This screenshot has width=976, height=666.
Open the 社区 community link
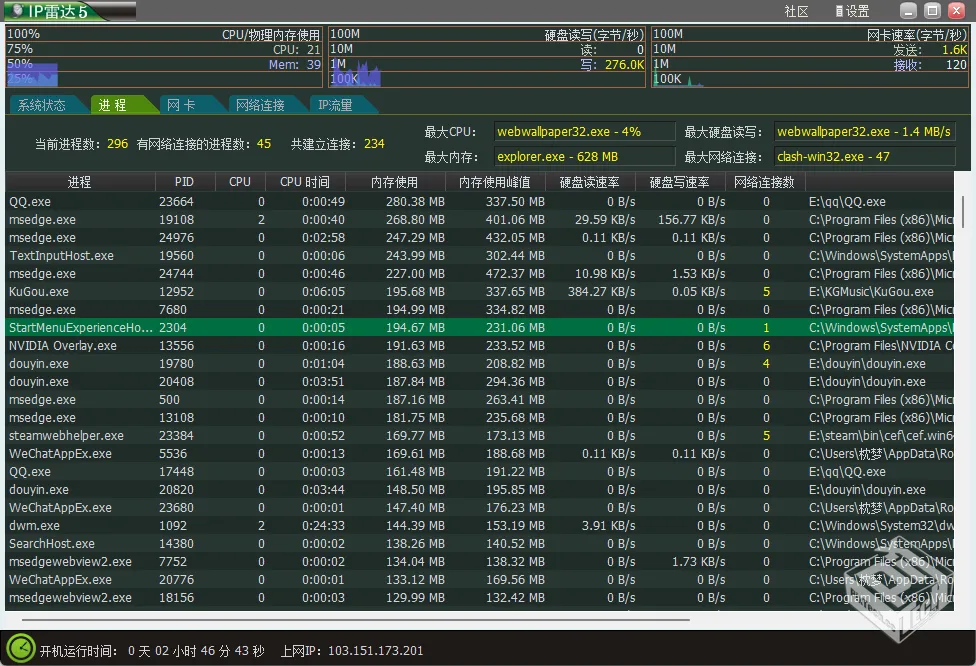click(x=796, y=11)
